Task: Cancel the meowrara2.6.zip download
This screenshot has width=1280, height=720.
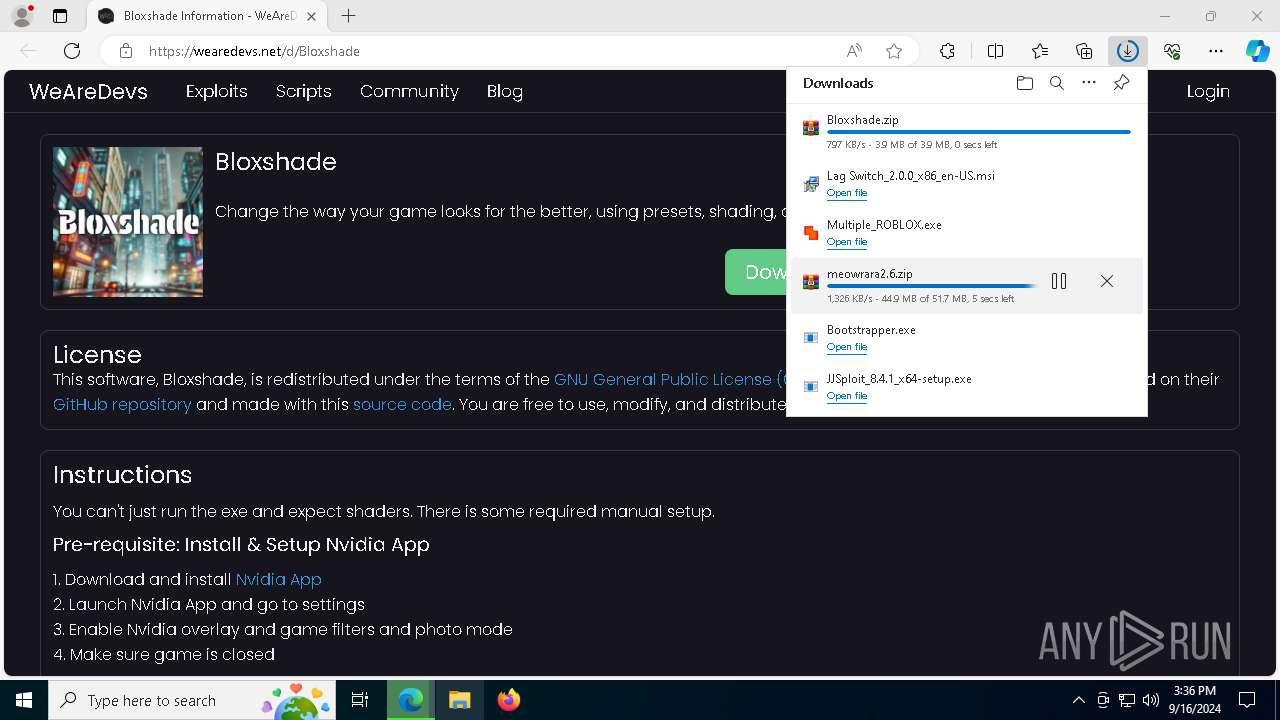Action: click(1107, 282)
